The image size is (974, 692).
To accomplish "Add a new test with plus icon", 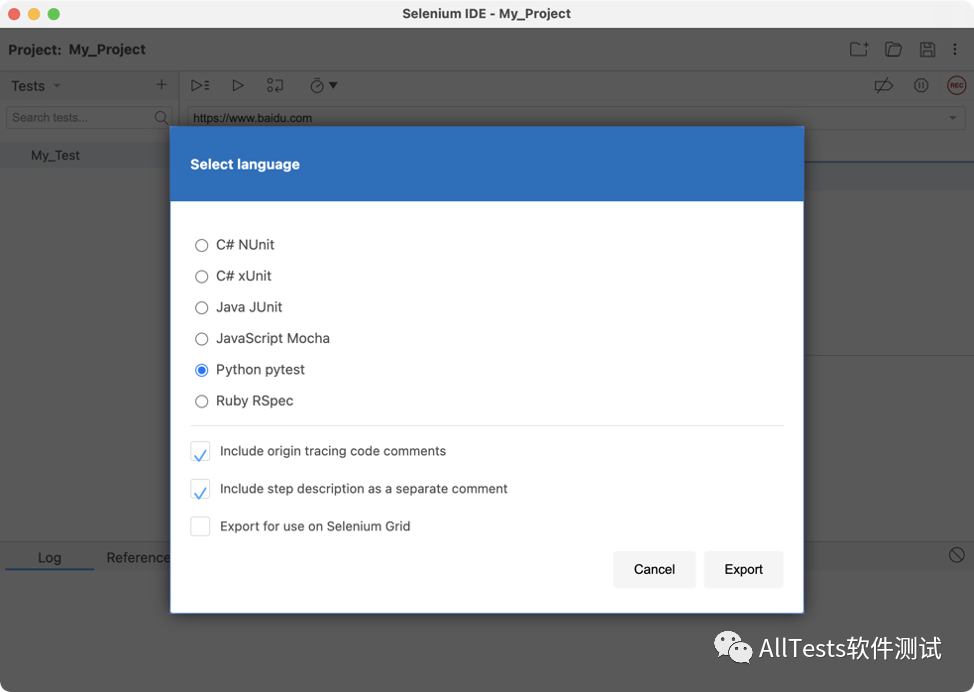I will [x=162, y=84].
